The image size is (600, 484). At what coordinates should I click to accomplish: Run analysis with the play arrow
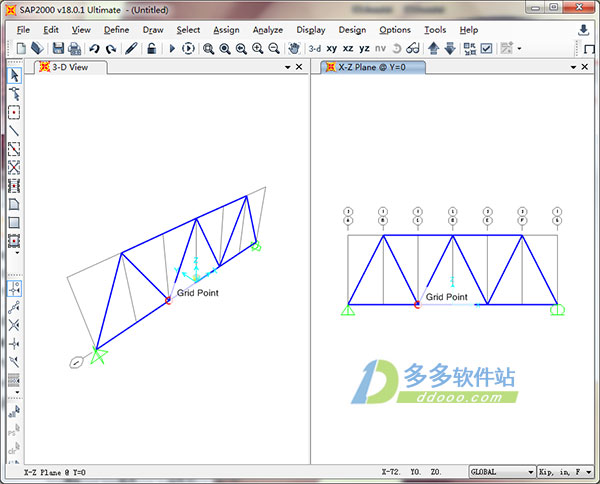tap(172, 49)
